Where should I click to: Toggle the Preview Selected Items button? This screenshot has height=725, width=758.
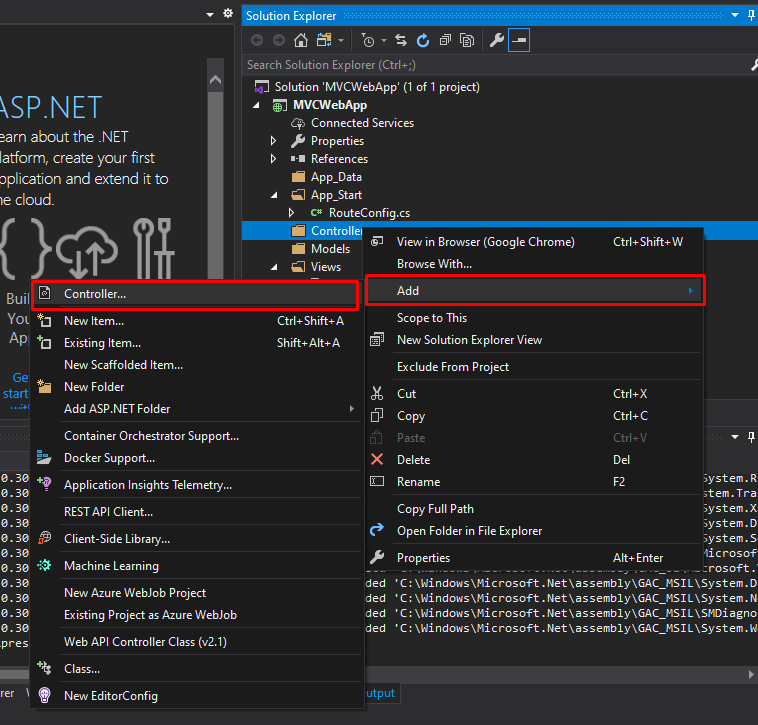coord(519,40)
